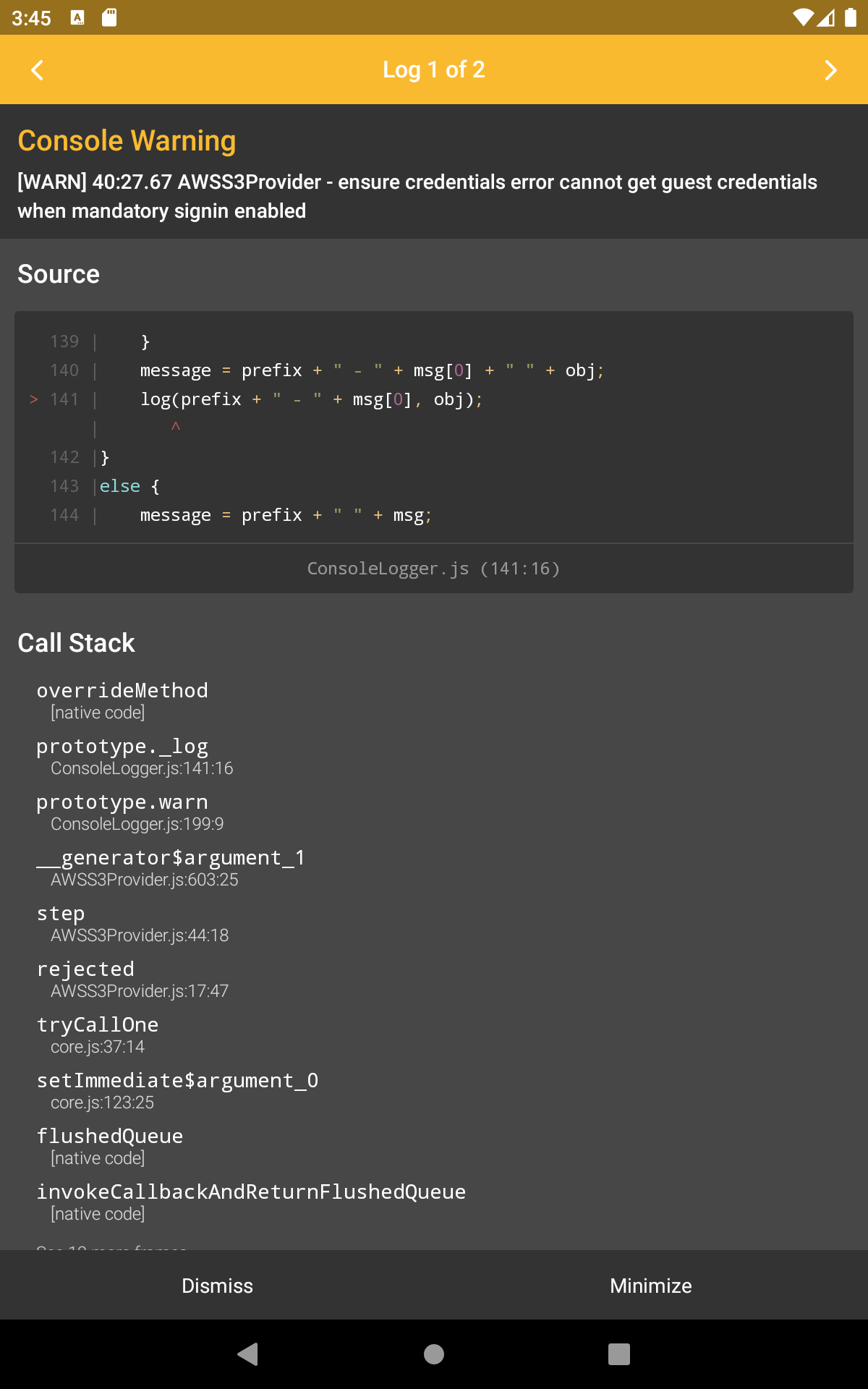Tap the Android recent apps square button
868x1389 pixels.
click(x=619, y=1354)
